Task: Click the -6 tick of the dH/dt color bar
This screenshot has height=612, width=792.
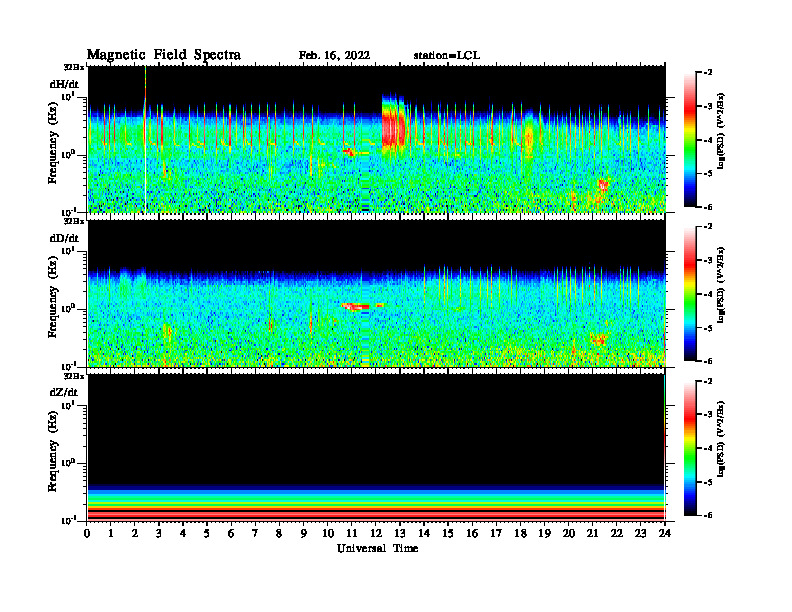Action: pyautogui.click(x=708, y=207)
